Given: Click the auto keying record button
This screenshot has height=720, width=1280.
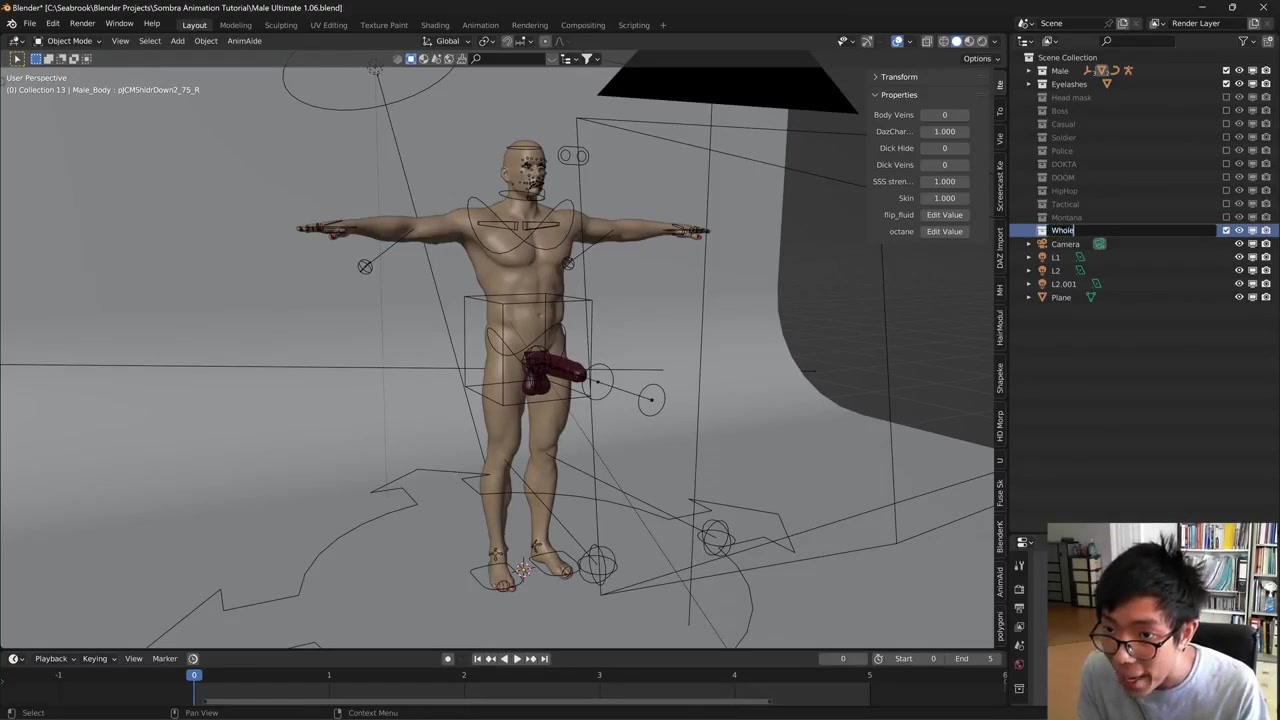Looking at the screenshot, I should [448, 659].
